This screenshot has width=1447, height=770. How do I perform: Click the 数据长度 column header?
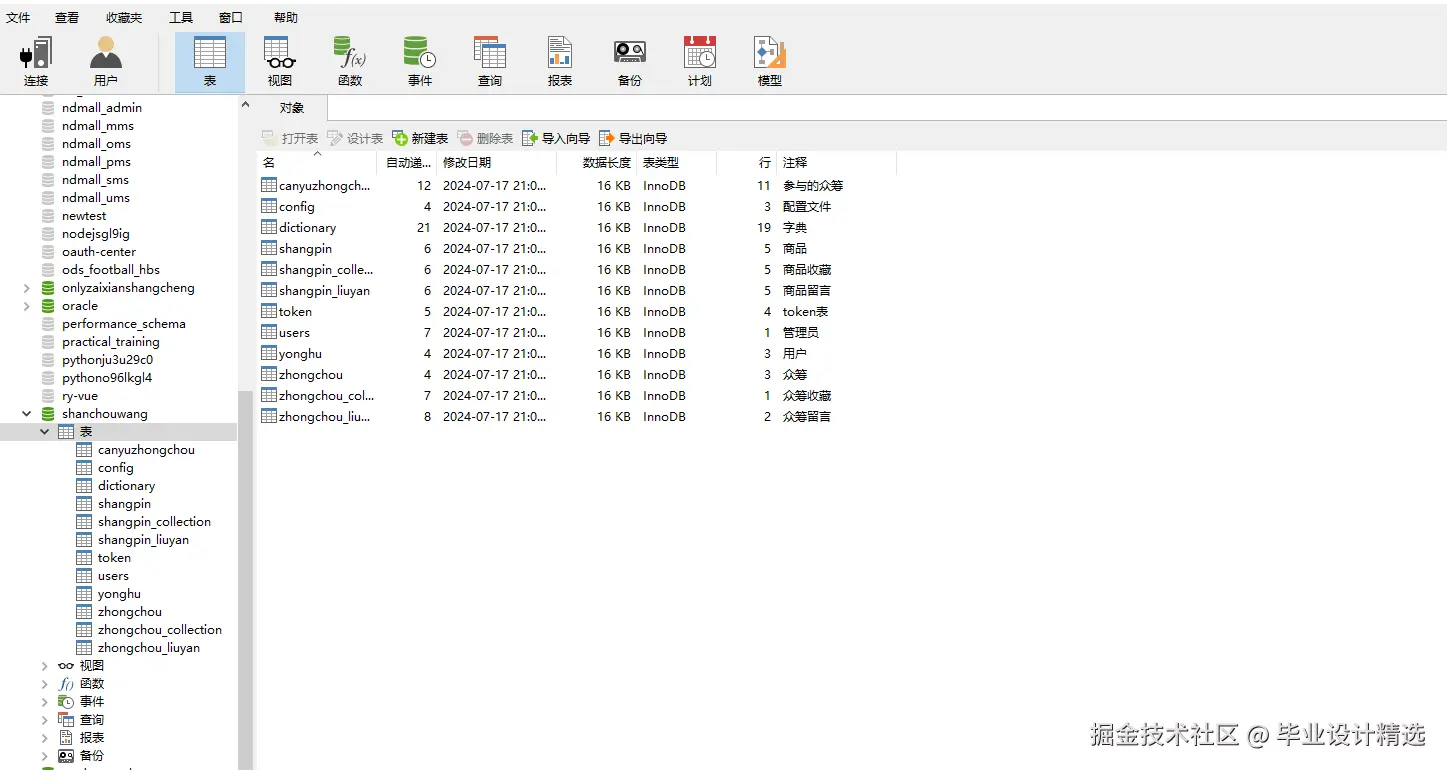coord(597,162)
